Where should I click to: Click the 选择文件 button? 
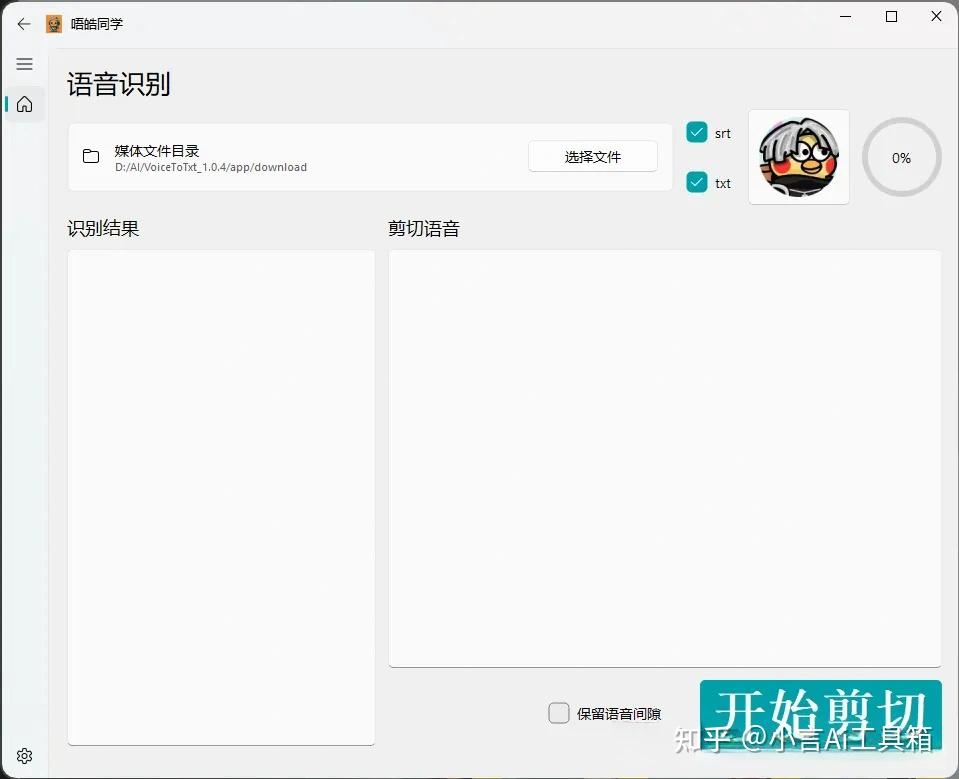[593, 157]
